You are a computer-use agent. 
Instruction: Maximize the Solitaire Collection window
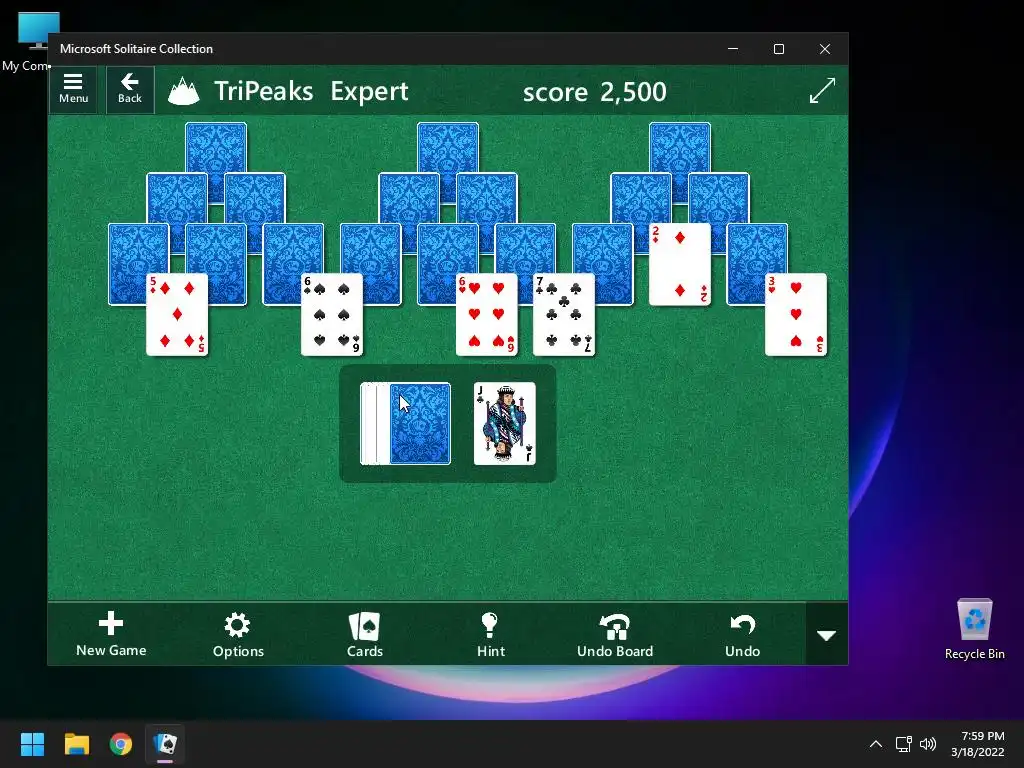click(778, 49)
